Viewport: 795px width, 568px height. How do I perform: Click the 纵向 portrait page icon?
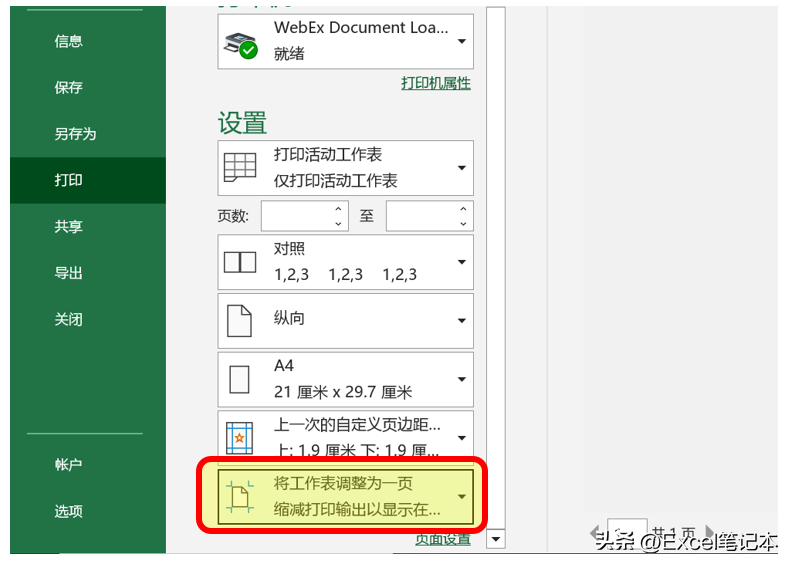pyautogui.click(x=239, y=321)
